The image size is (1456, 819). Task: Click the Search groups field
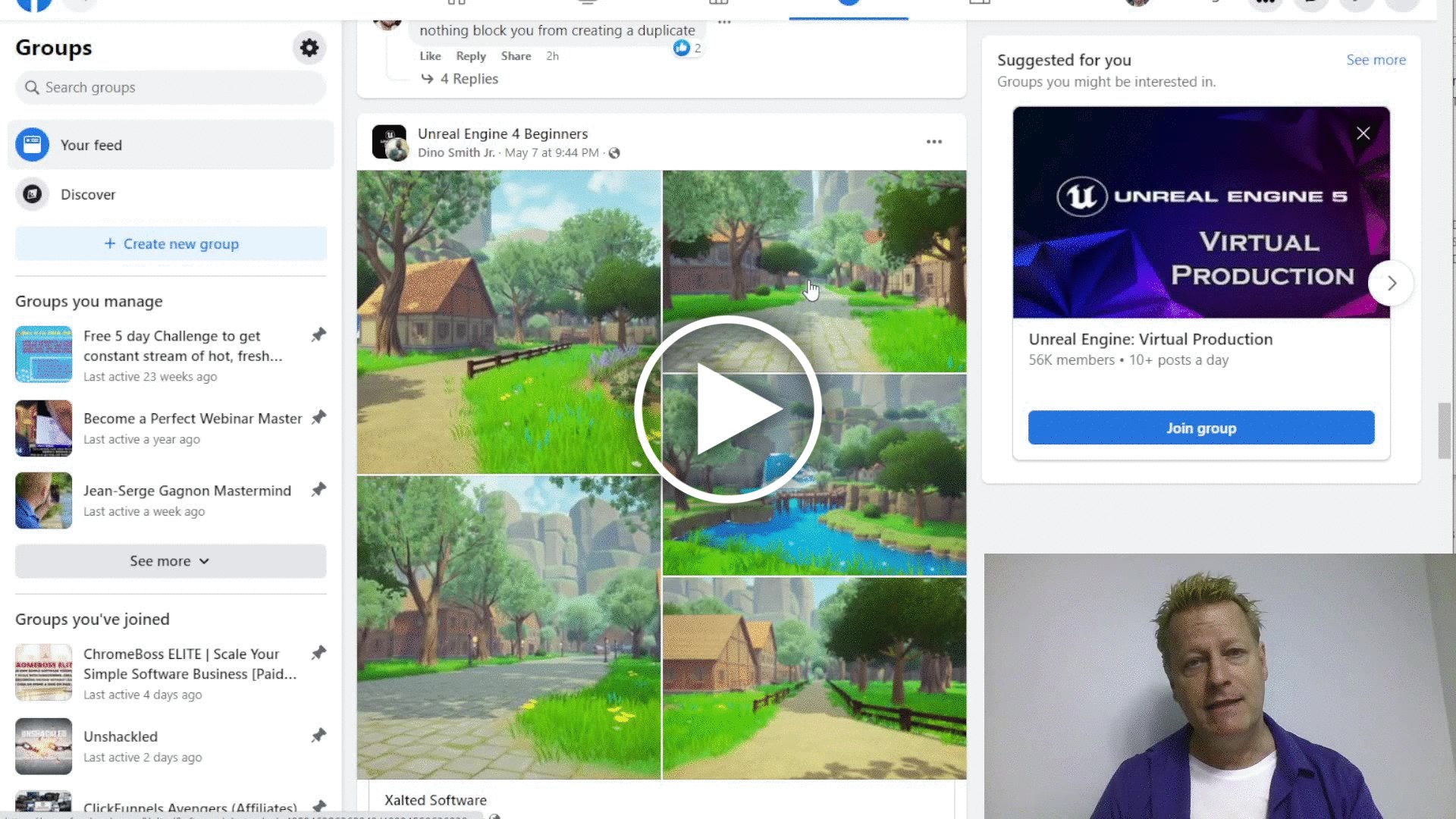click(x=171, y=87)
